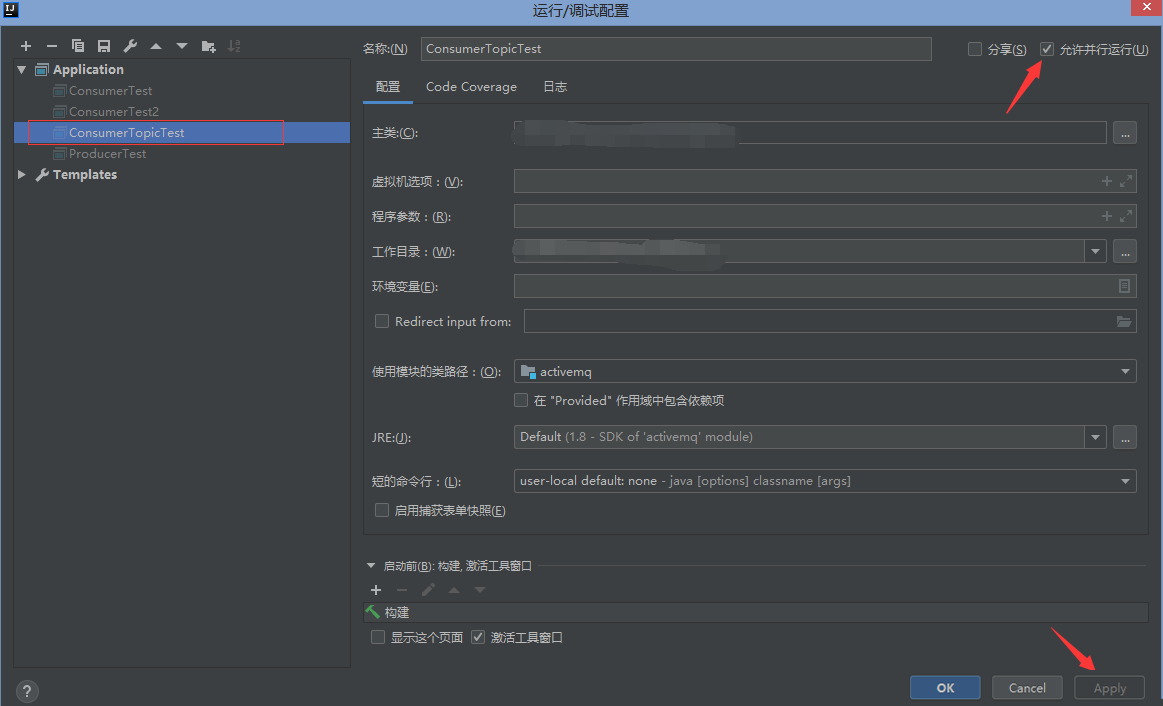The image size is (1163, 706).
Task: Click the copy configuration icon
Action: click(x=78, y=46)
